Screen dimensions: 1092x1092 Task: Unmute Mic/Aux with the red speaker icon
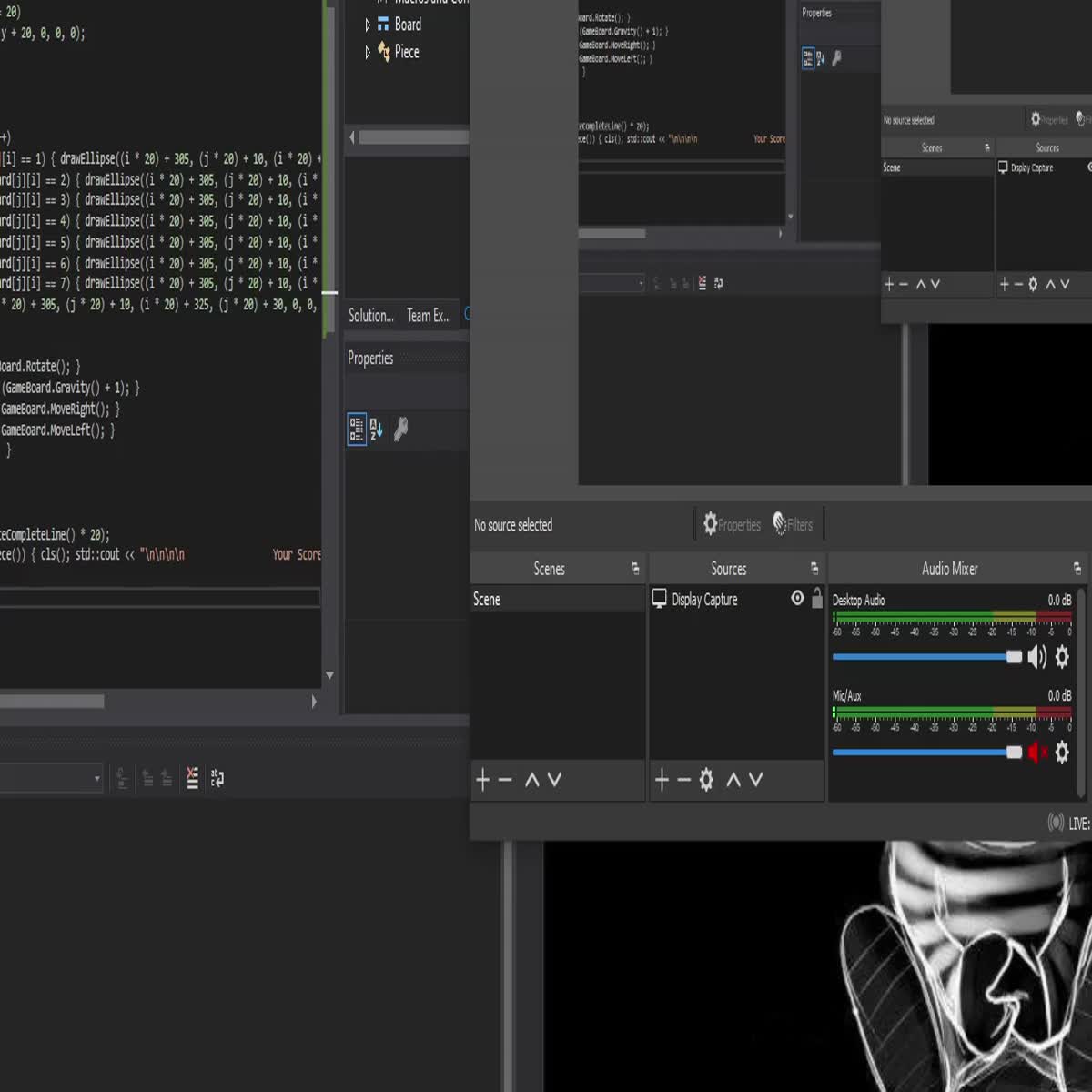(x=1037, y=752)
